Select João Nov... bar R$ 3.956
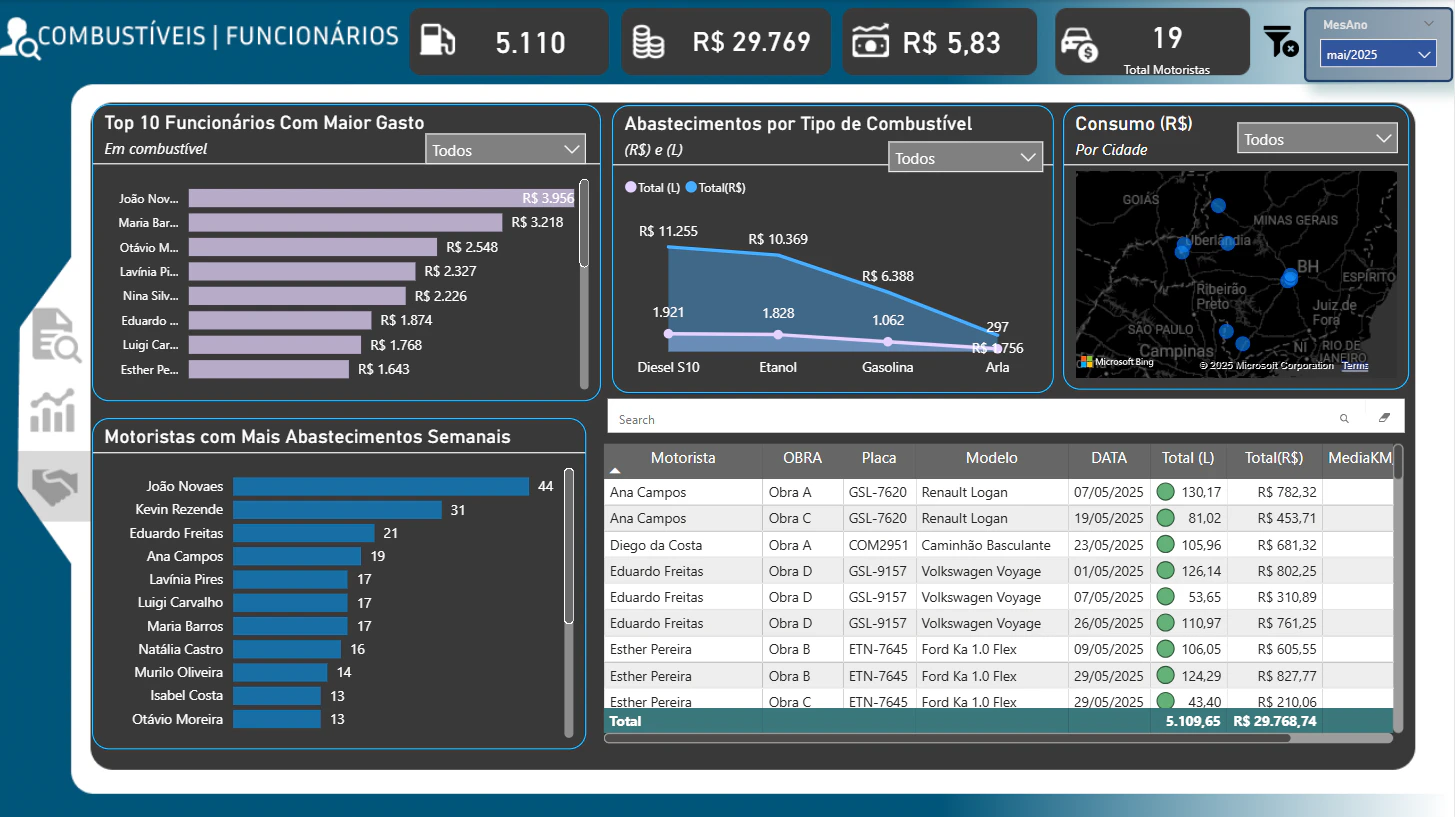The image size is (1455, 817). (381, 198)
